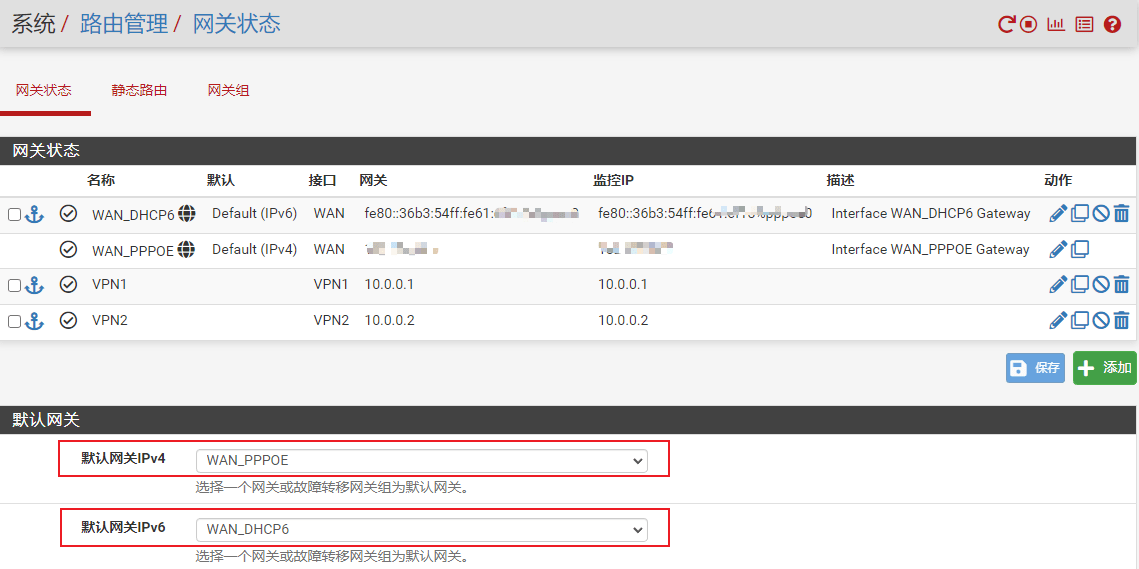The width and height of the screenshot is (1139, 569).
Task: Copy the WAN_PPPOE gateway with copy icon
Action: coord(1080,249)
